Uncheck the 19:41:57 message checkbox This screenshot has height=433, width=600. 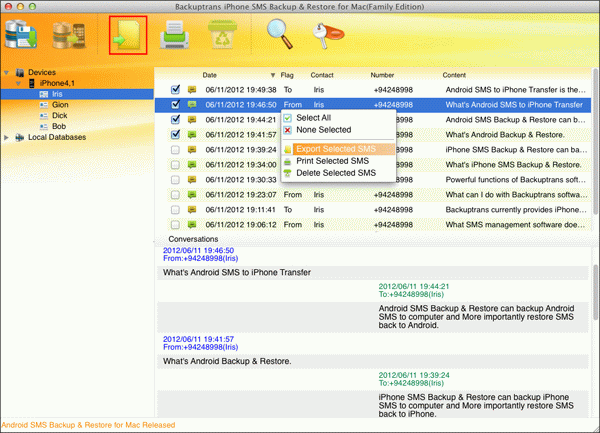coord(175,134)
